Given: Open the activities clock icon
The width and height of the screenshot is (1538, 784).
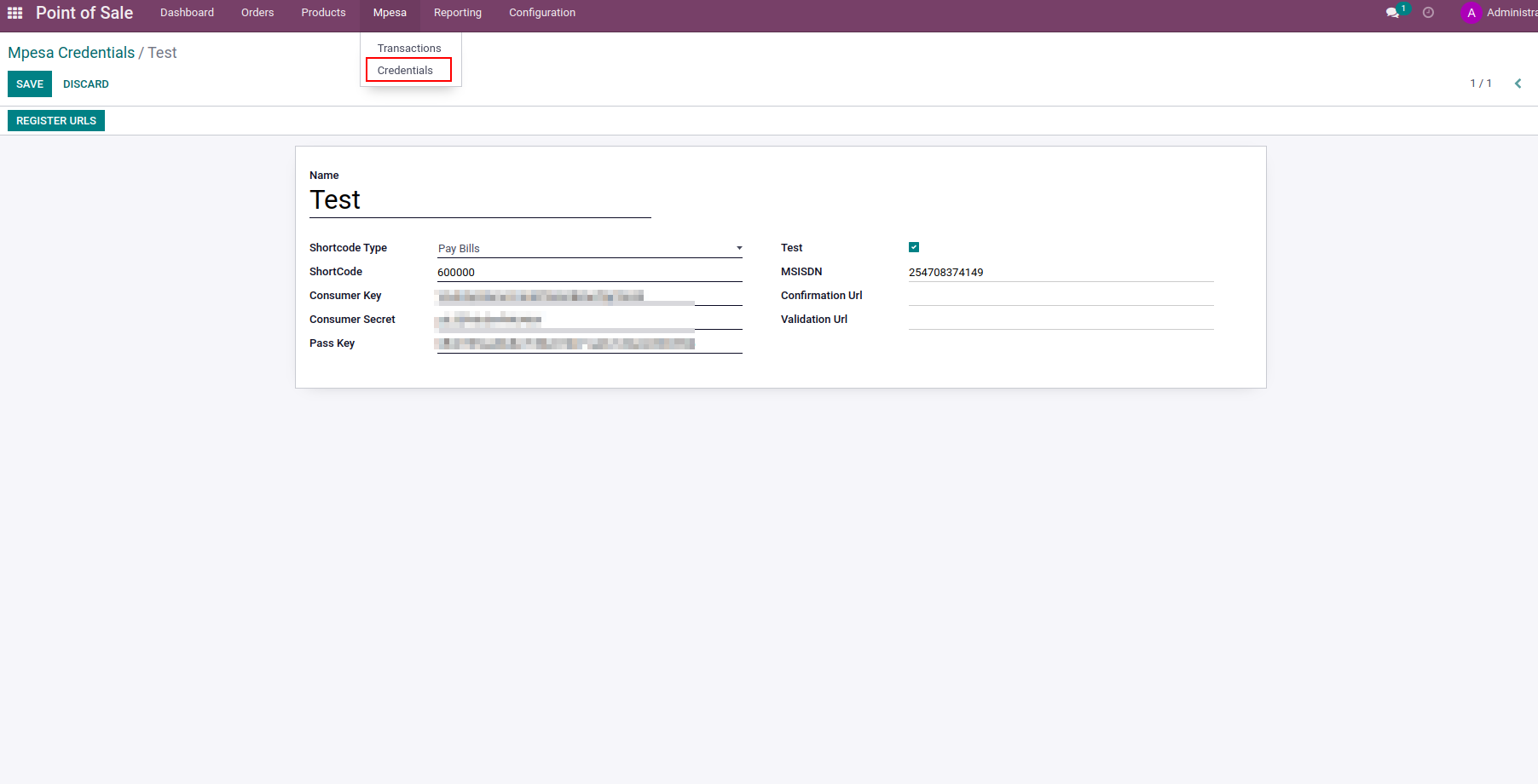Looking at the screenshot, I should point(1428,13).
